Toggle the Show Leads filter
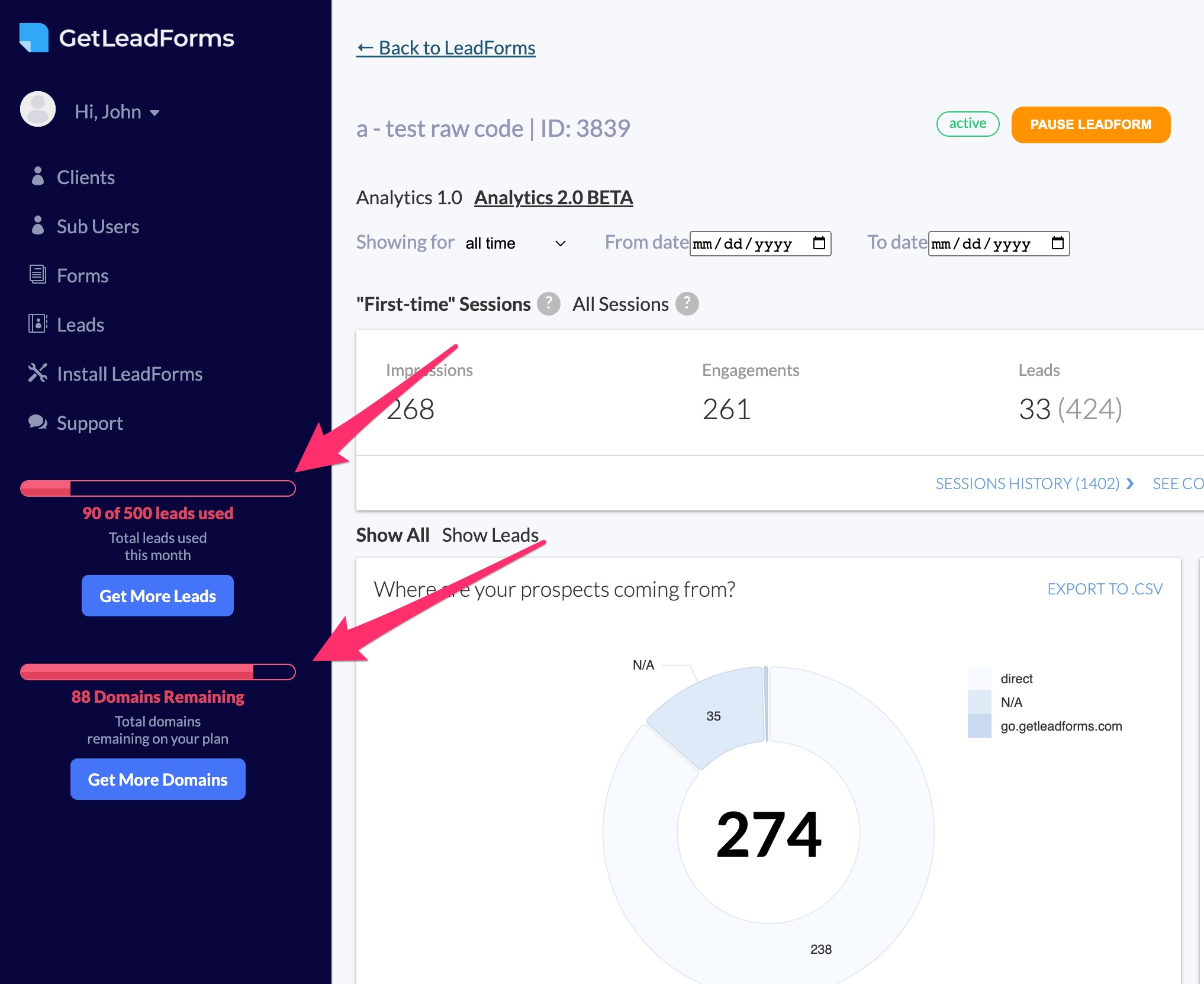 (490, 535)
